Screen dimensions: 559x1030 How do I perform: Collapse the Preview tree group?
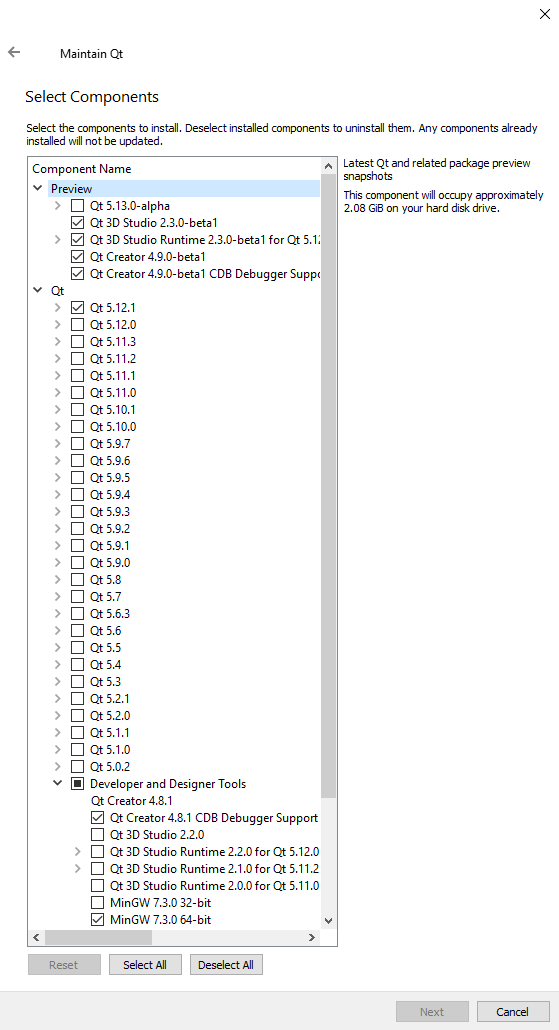37,189
